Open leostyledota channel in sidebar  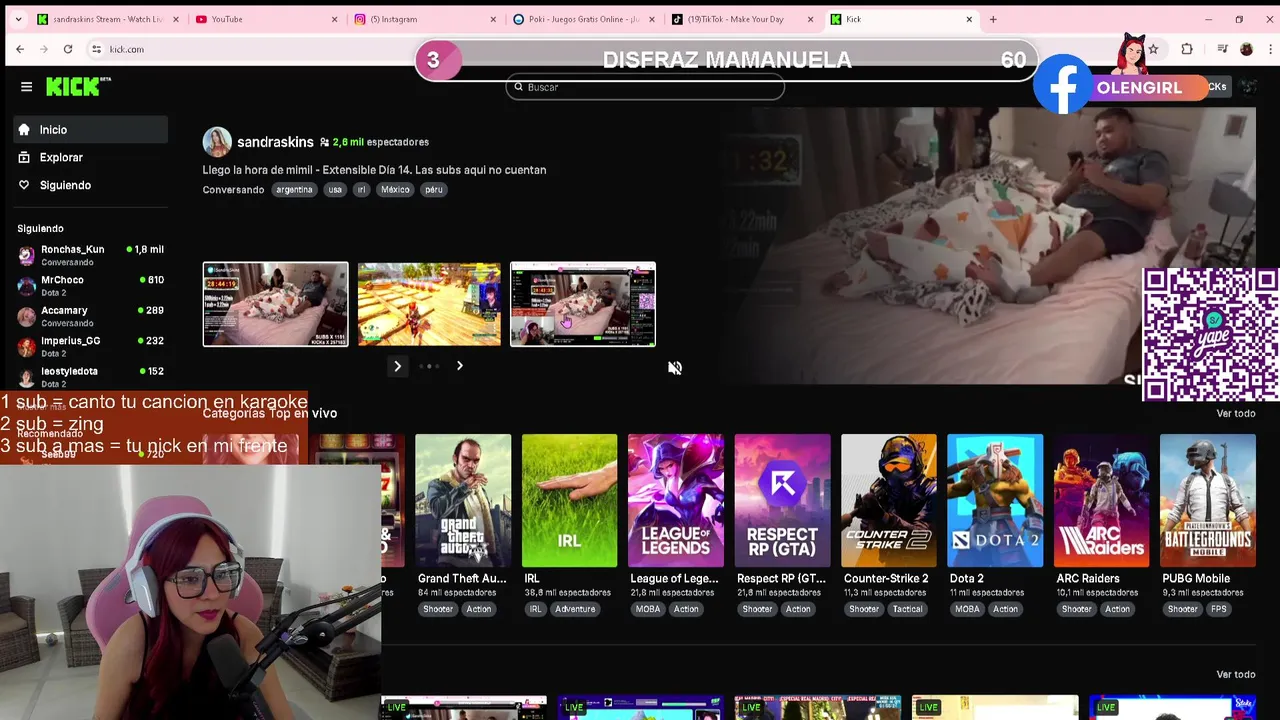pos(91,376)
